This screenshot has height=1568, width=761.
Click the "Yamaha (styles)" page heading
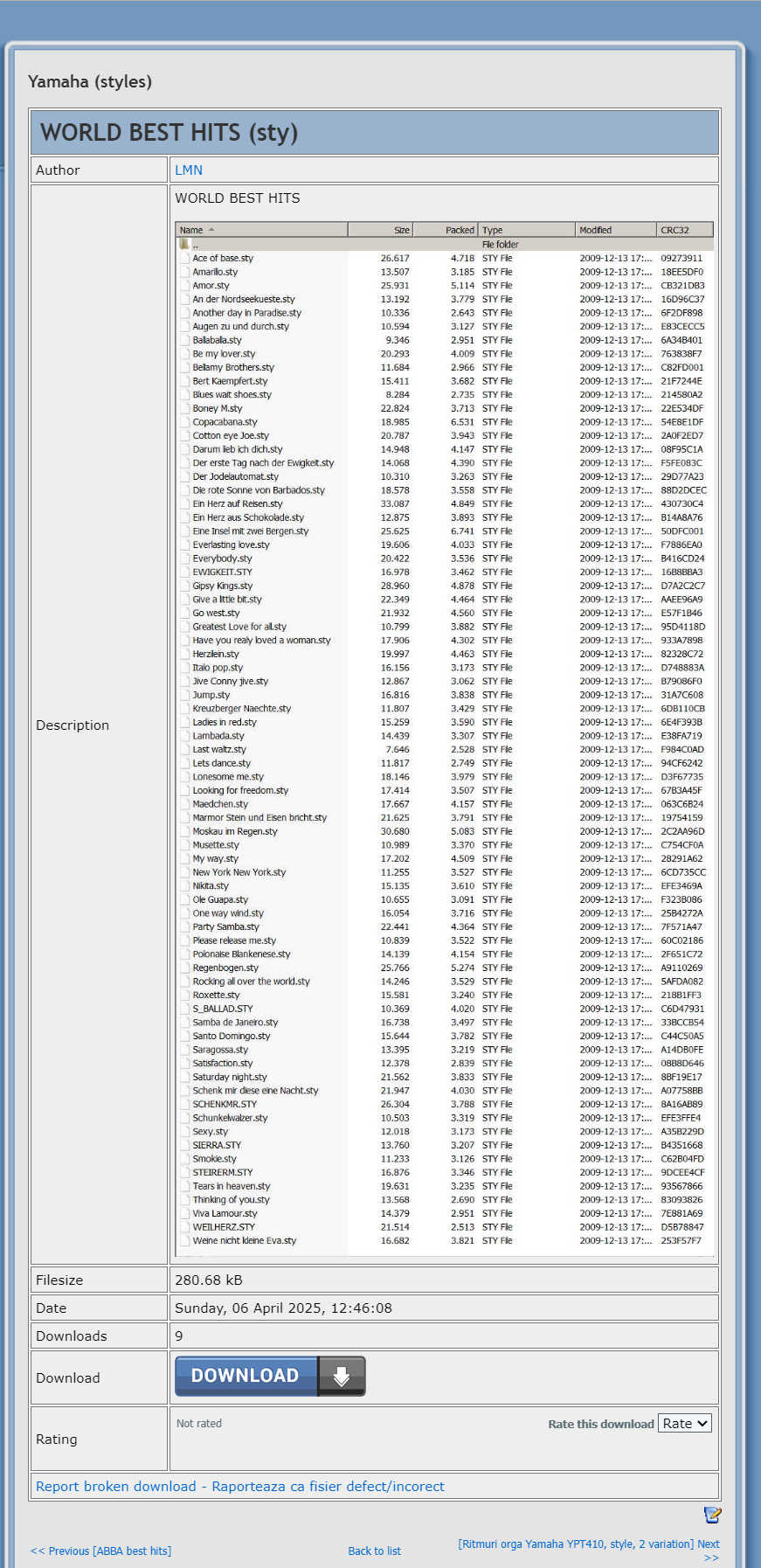pyautogui.click(x=90, y=81)
